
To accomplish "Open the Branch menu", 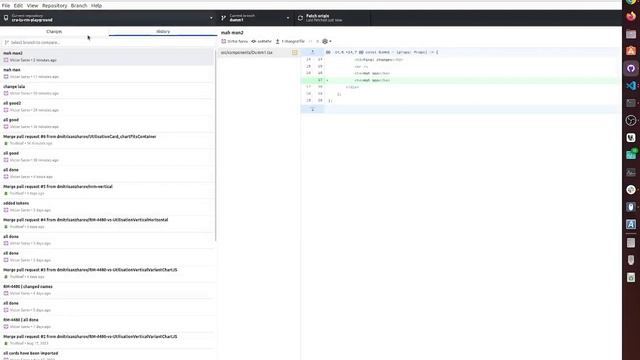I will point(79,6).
